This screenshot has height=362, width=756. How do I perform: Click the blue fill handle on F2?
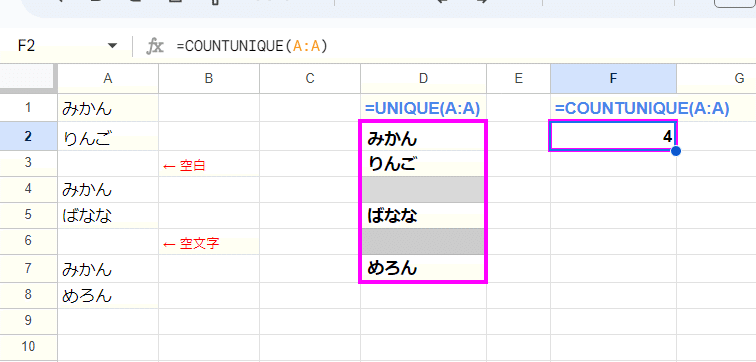(x=676, y=151)
